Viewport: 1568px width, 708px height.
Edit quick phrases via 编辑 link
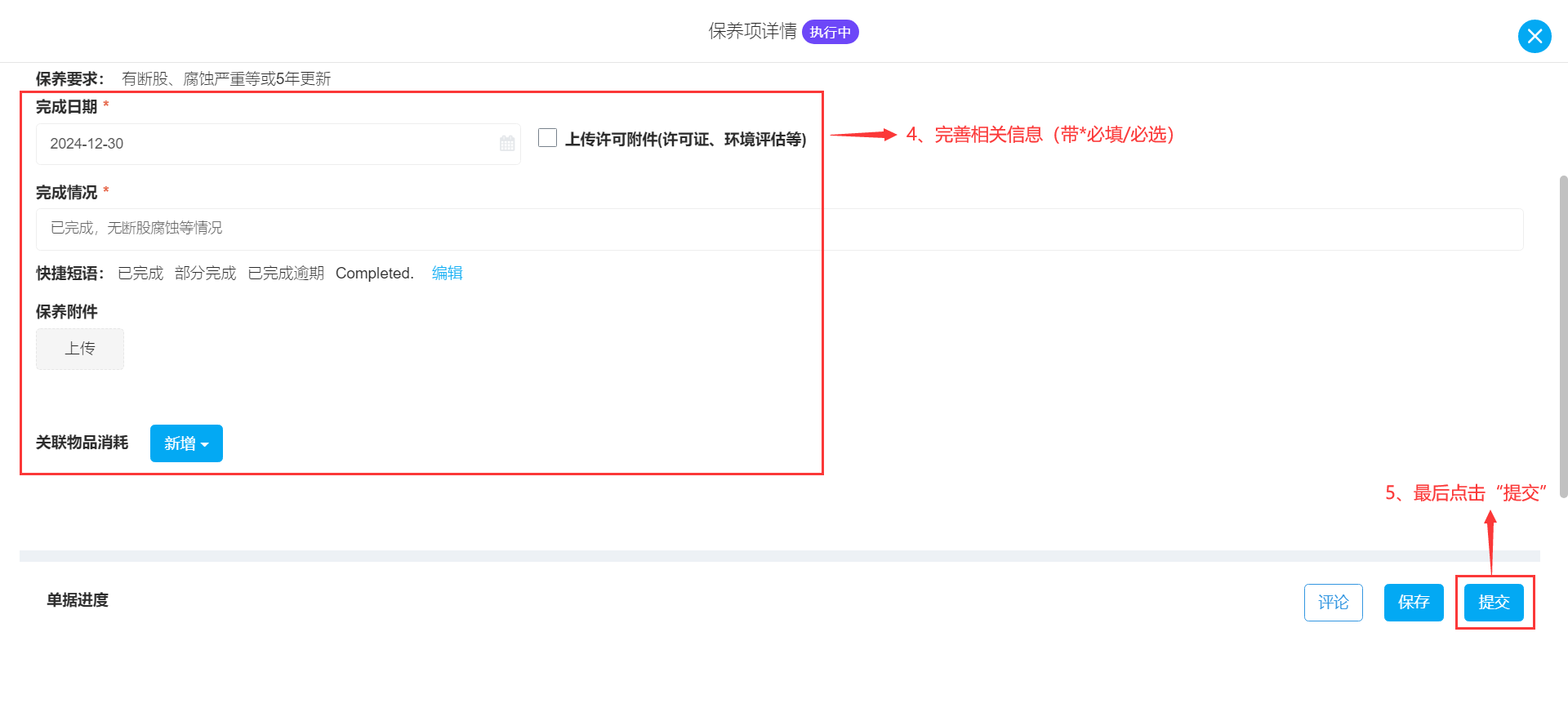point(447,273)
